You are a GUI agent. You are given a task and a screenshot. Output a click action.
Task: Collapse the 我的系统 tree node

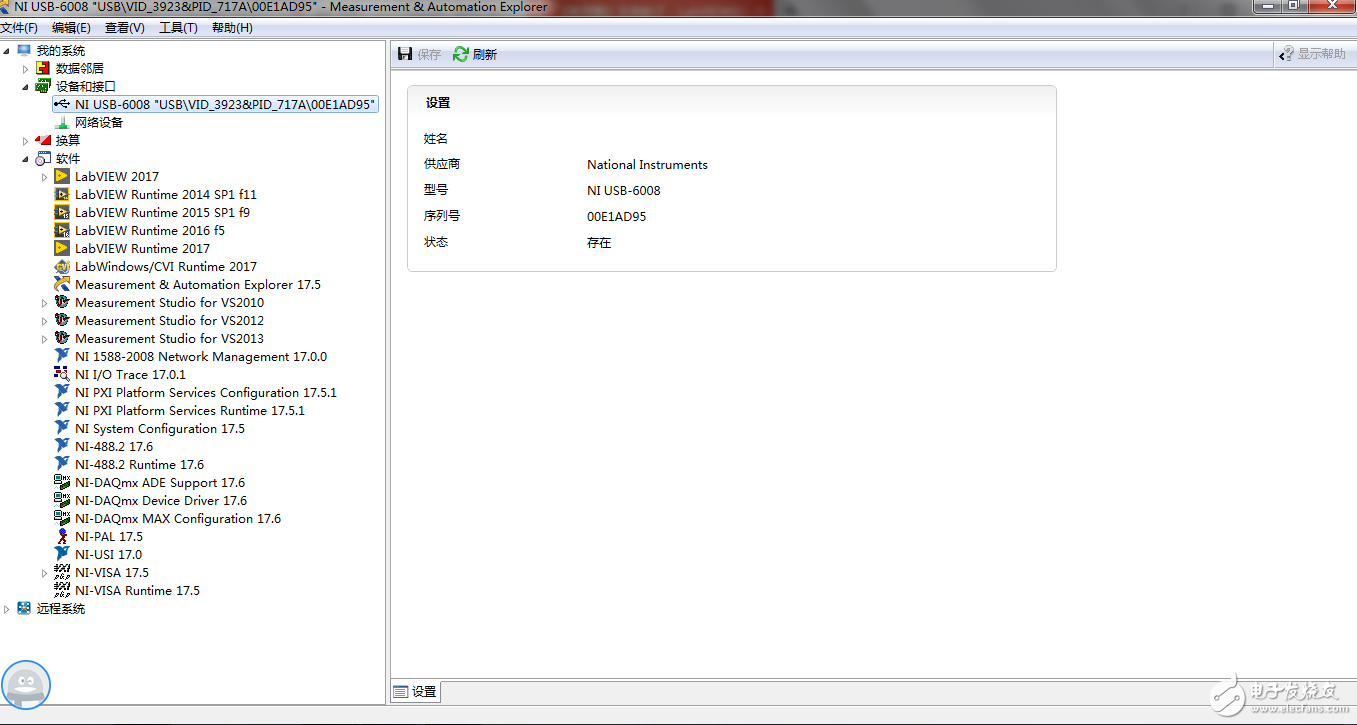7,51
